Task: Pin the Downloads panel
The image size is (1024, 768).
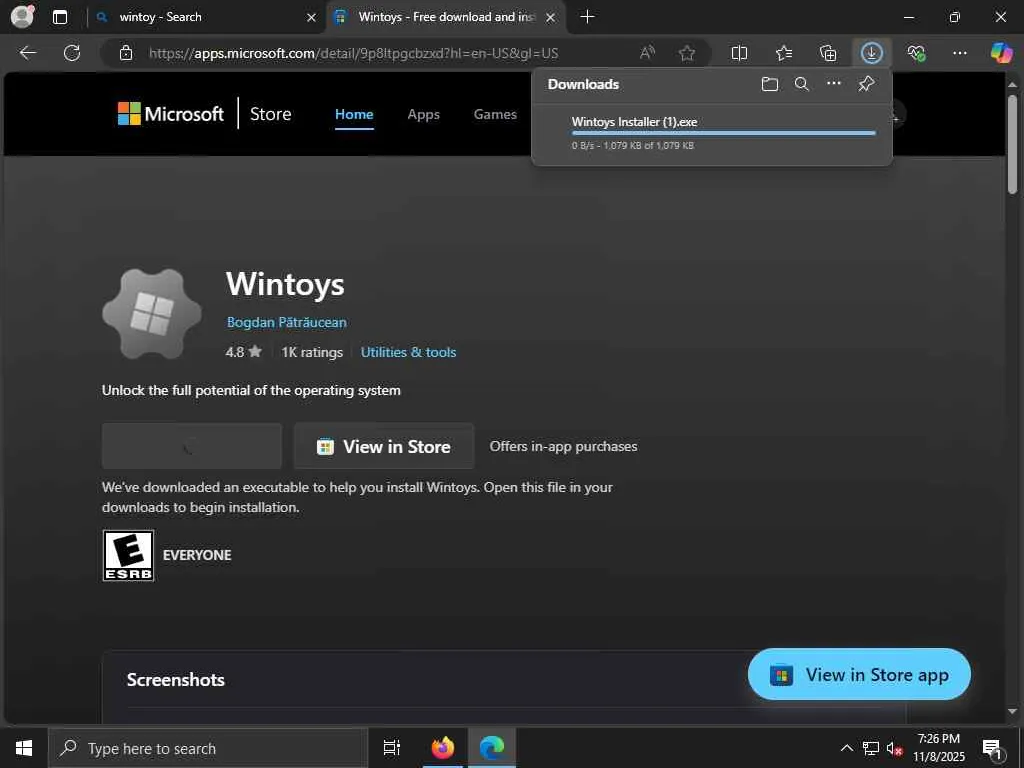Action: [x=866, y=84]
